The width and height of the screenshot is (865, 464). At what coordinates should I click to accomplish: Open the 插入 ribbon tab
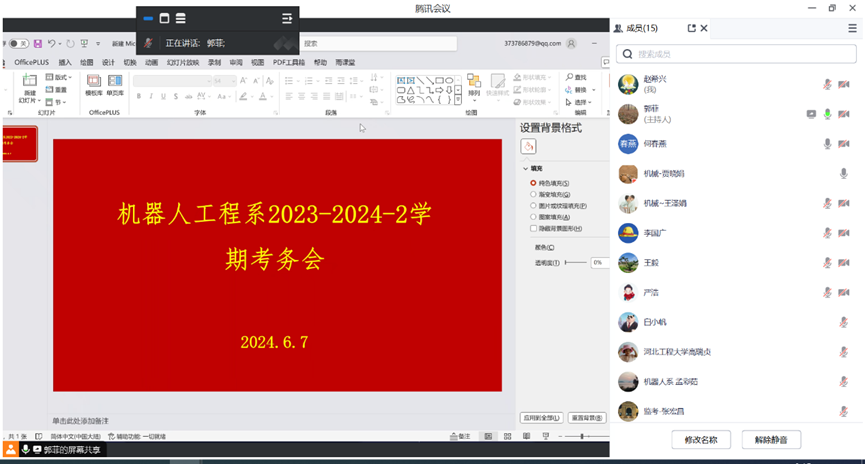point(65,62)
